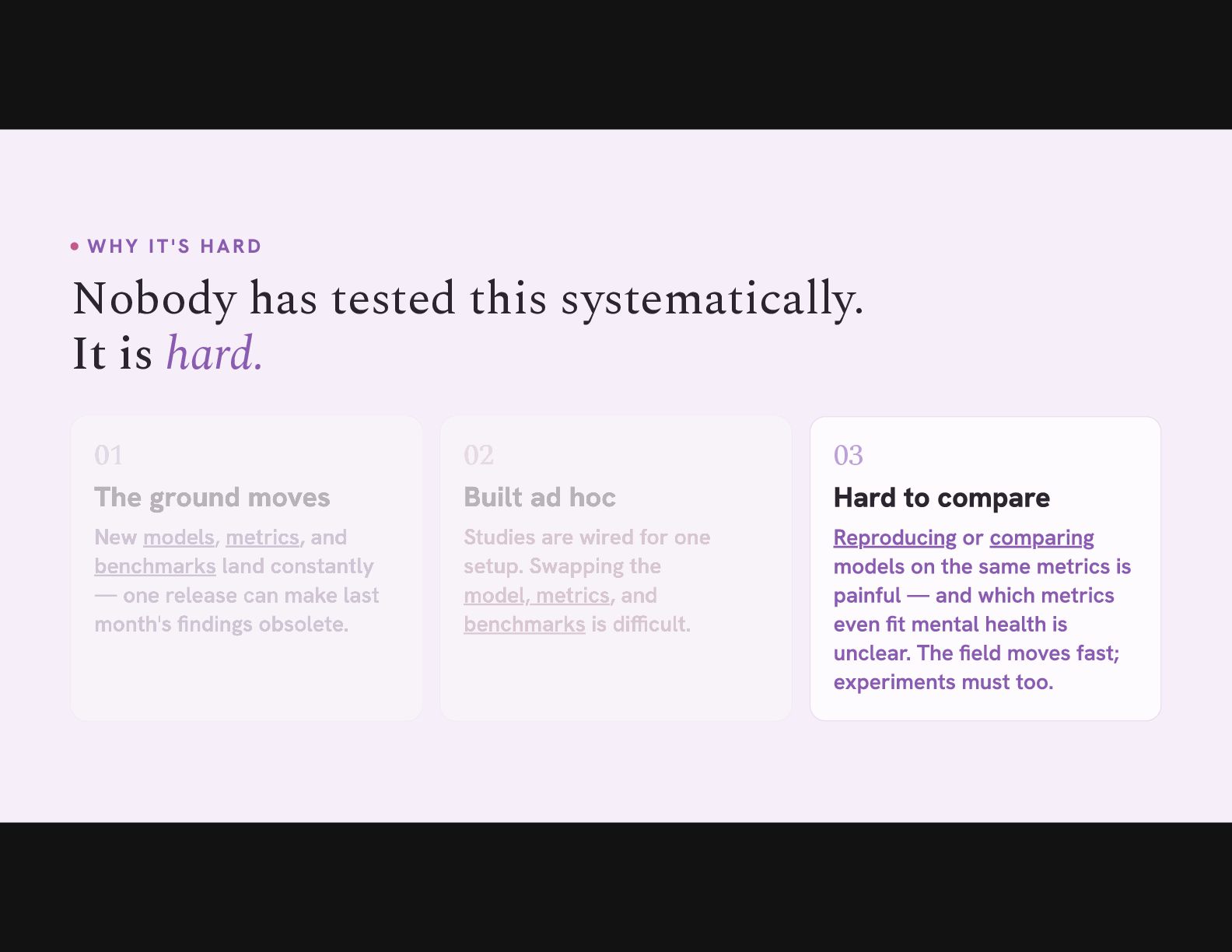This screenshot has width=1232, height=952.
Task: Click the pink dot beside WHY IT'S HARD
Action: (x=75, y=247)
